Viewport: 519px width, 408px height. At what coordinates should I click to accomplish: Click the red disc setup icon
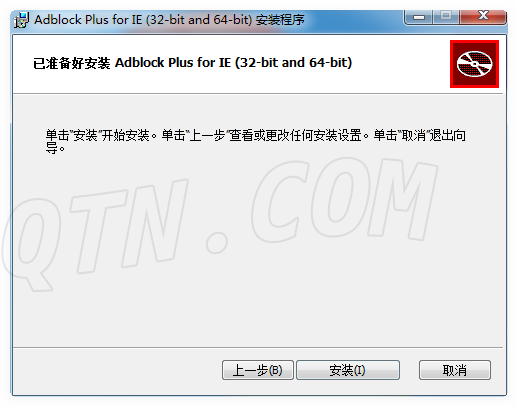click(x=474, y=64)
